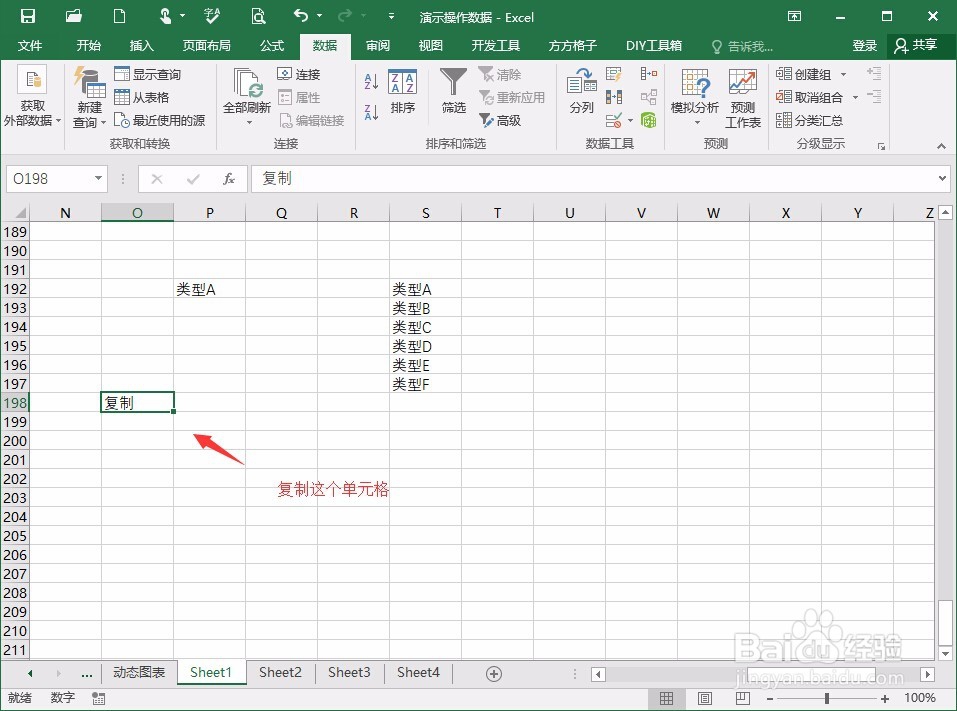957x711 pixels.
Task: Expand the formula bar
Action: click(x=942, y=178)
